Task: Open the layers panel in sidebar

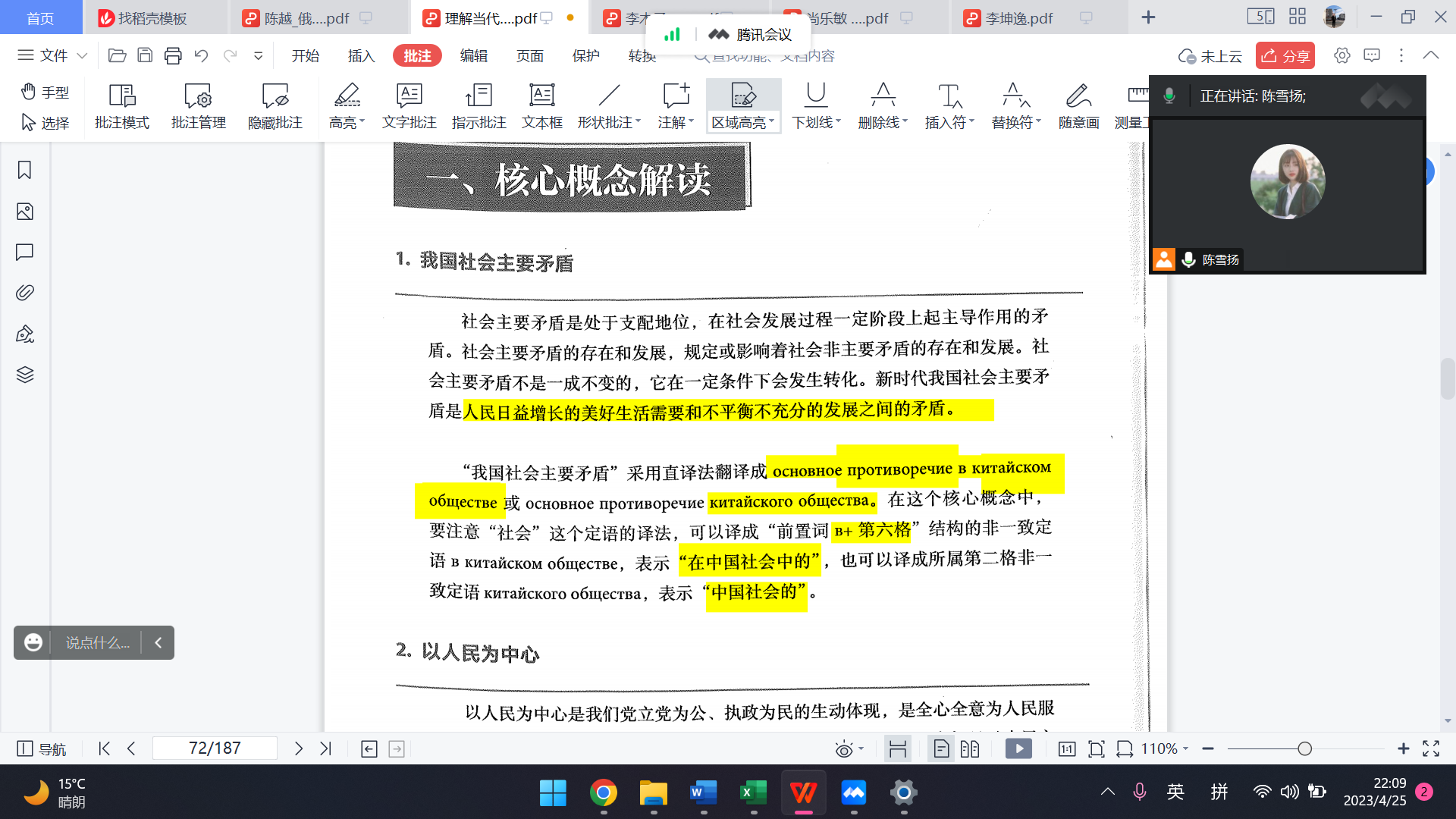Action: tap(24, 375)
